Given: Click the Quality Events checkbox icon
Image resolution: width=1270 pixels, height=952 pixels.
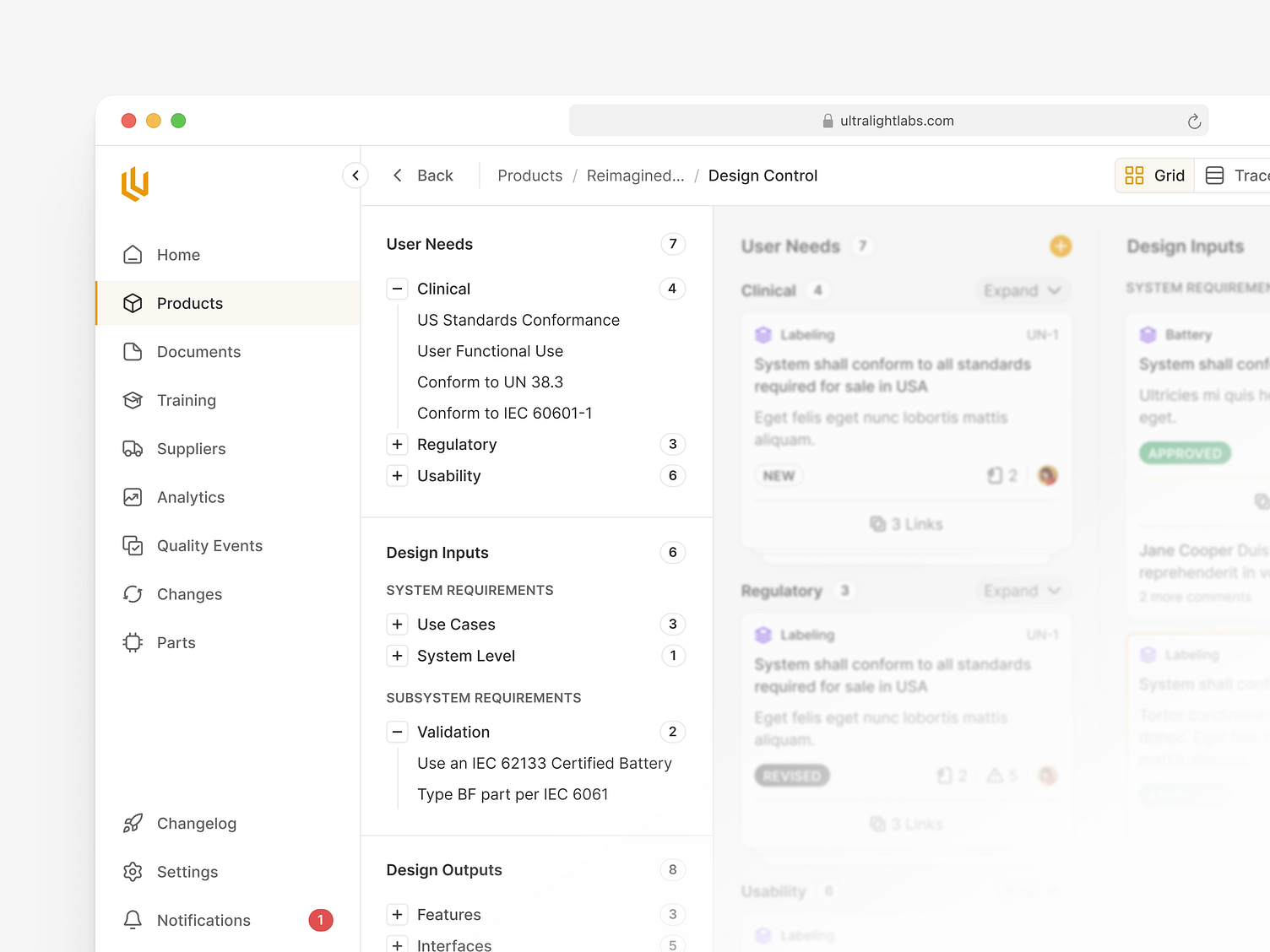Looking at the screenshot, I should (133, 546).
